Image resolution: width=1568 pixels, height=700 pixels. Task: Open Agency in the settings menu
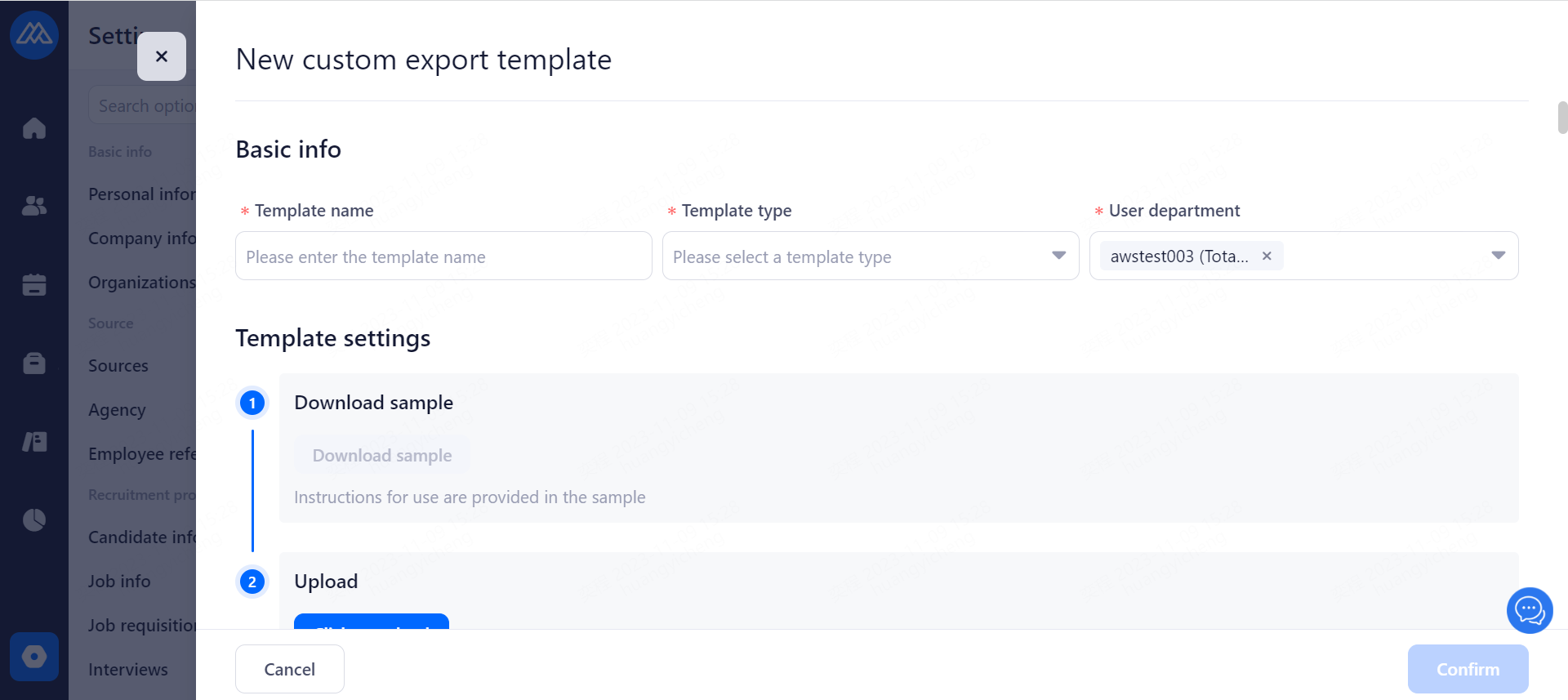pyautogui.click(x=117, y=410)
